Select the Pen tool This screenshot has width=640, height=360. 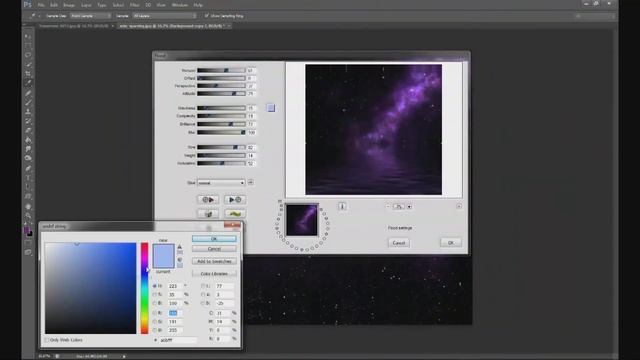coord(28,168)
